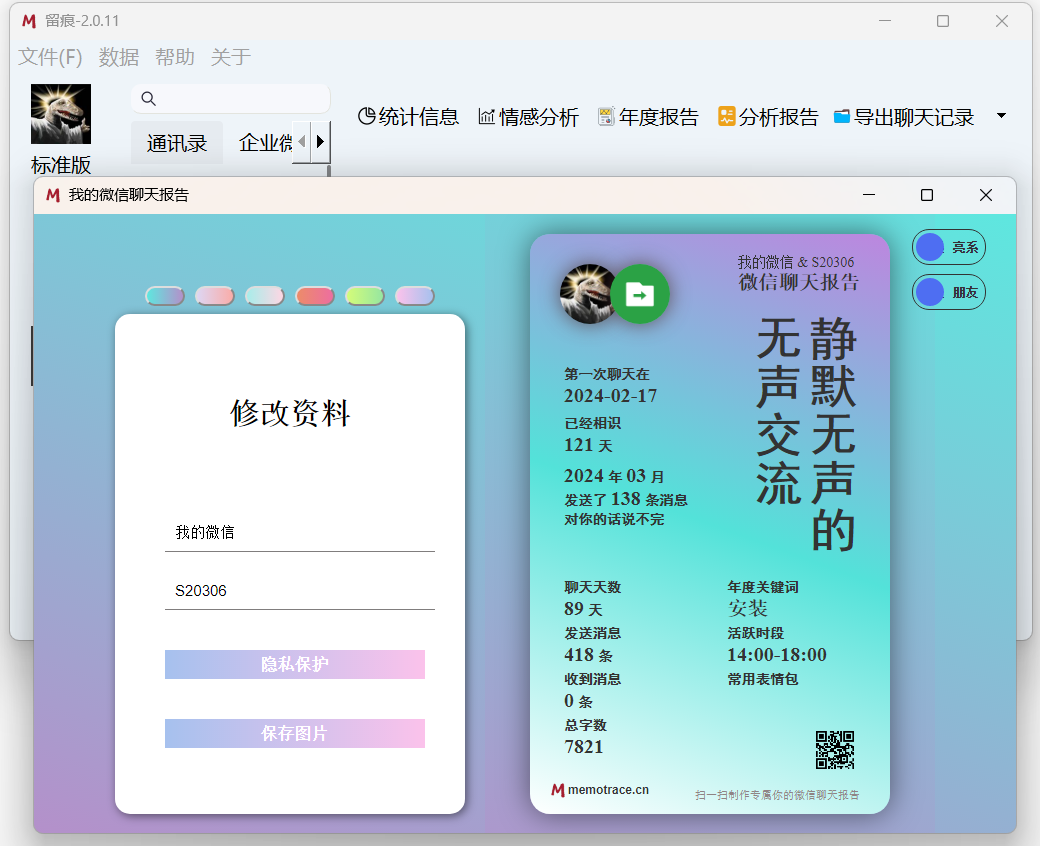Click 导出聊天记录 export chat records icon
Viewport: 1040px width, 846px height.
[842, 117]
